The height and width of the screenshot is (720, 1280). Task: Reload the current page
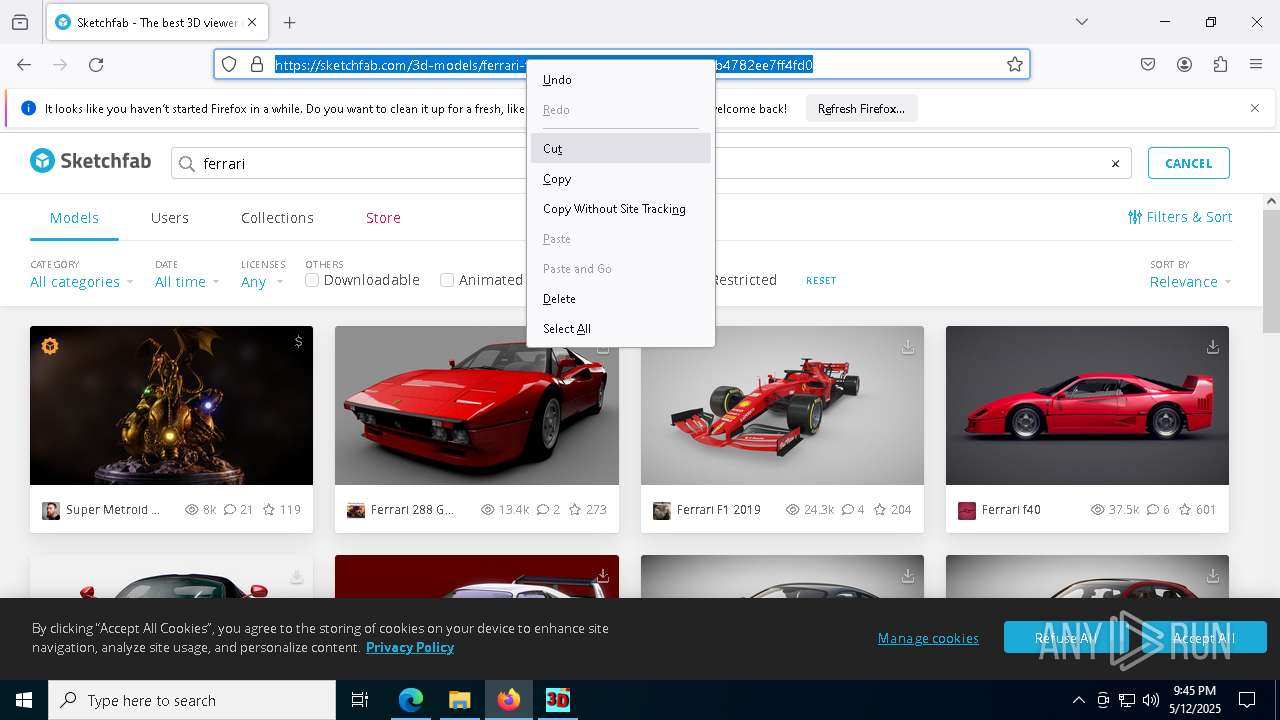(96, 64)
